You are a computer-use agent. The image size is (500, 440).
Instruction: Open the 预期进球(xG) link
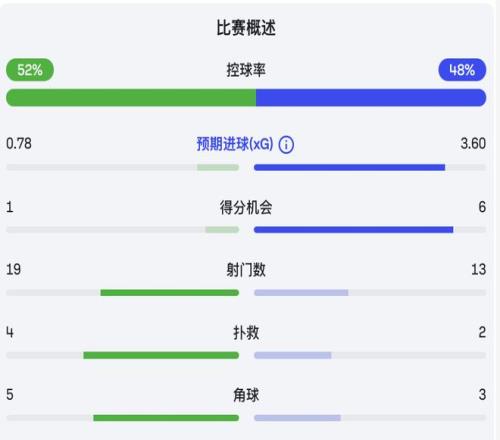[235, 144]
